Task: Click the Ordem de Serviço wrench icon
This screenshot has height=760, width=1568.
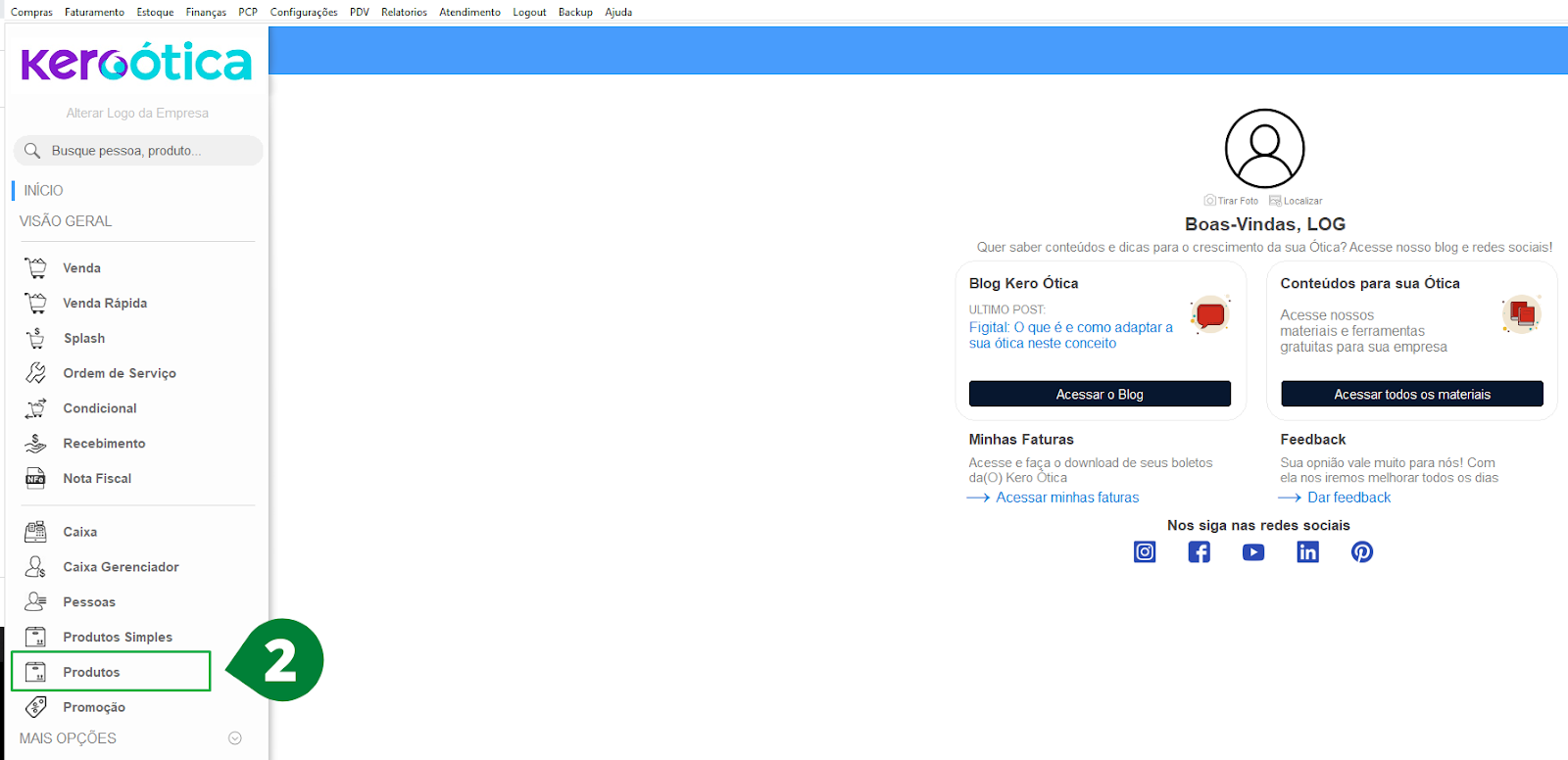Action: [x=35, y=373]
